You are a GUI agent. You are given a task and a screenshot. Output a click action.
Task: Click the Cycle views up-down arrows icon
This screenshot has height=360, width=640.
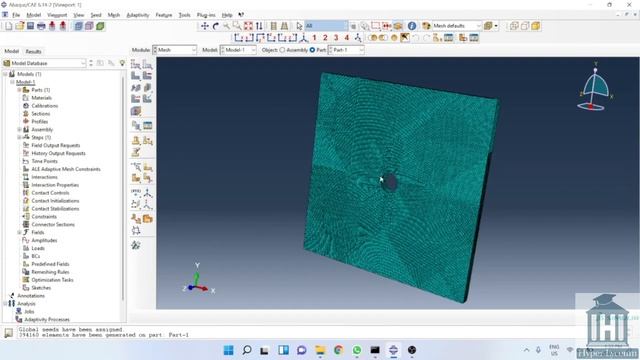(259, 26)
